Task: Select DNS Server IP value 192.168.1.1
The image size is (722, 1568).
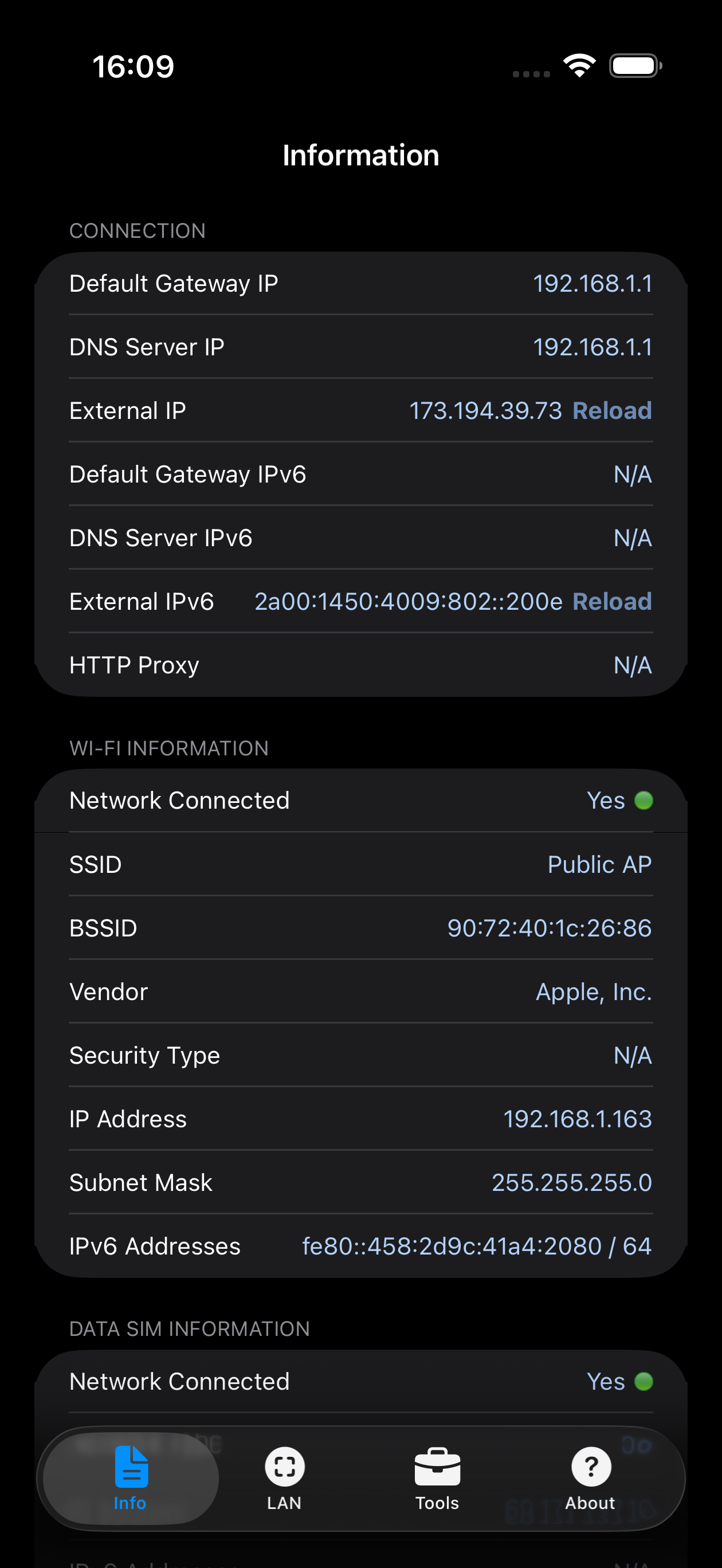Action: pyautogui.click(x=592, y=347)
